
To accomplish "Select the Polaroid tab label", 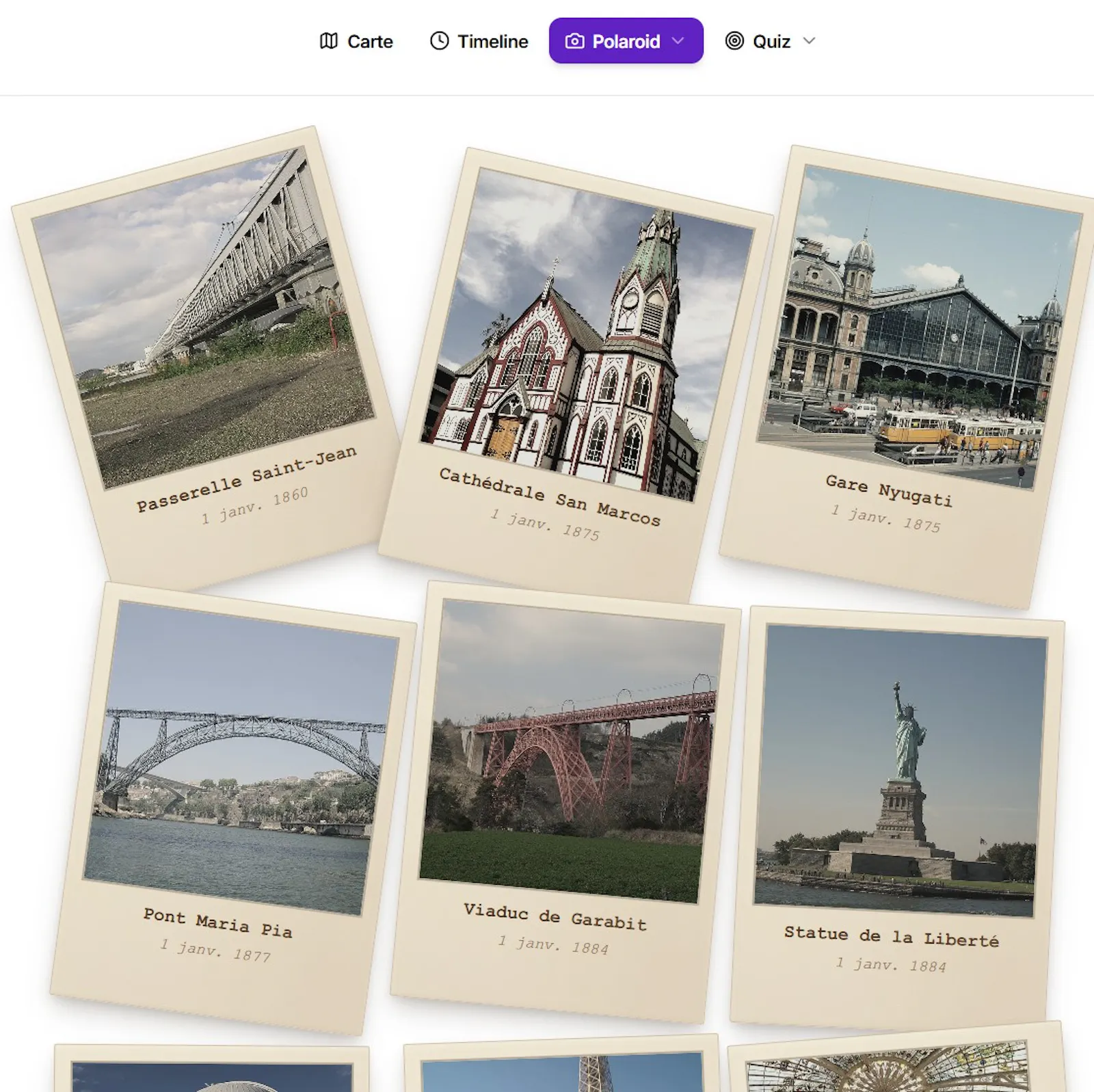I will click(x=626, y=42).
